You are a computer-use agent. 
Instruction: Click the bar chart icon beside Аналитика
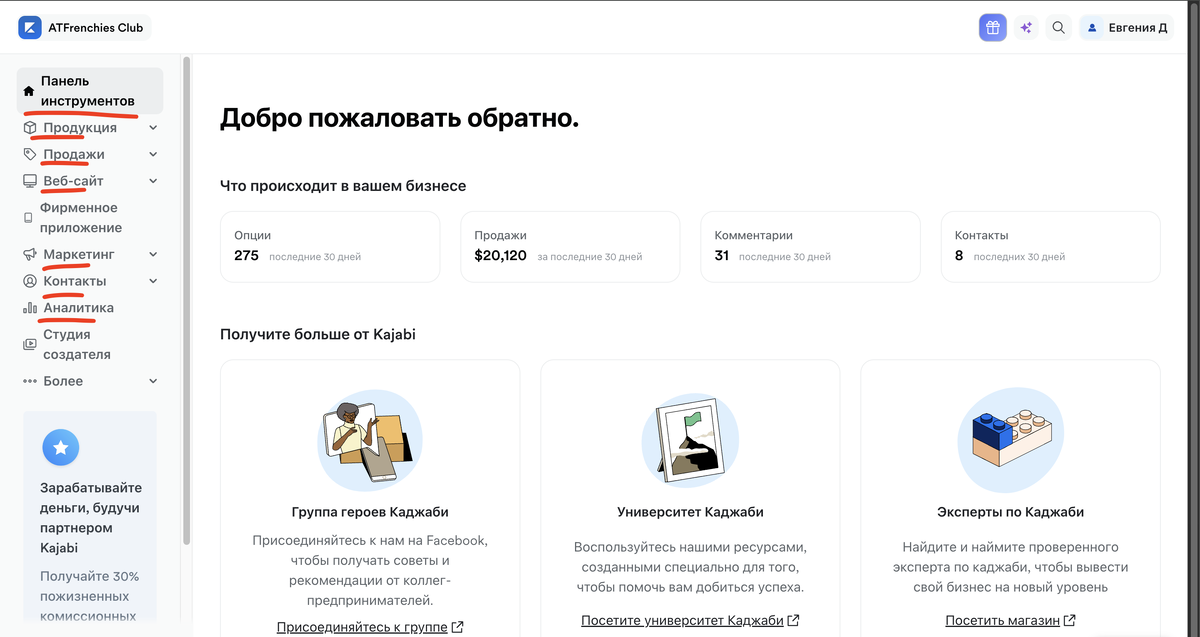tap(30, 308)
